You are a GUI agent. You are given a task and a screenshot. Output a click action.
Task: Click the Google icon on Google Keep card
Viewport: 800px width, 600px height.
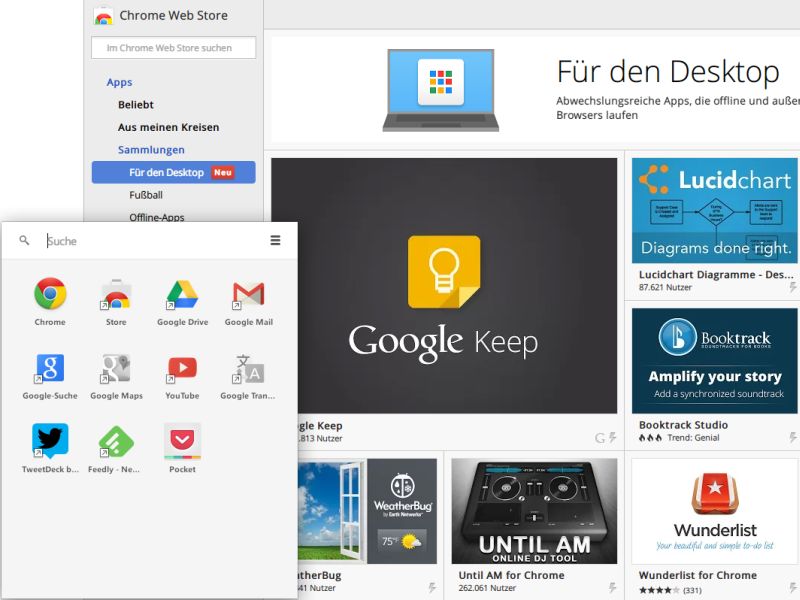[600, 438]
